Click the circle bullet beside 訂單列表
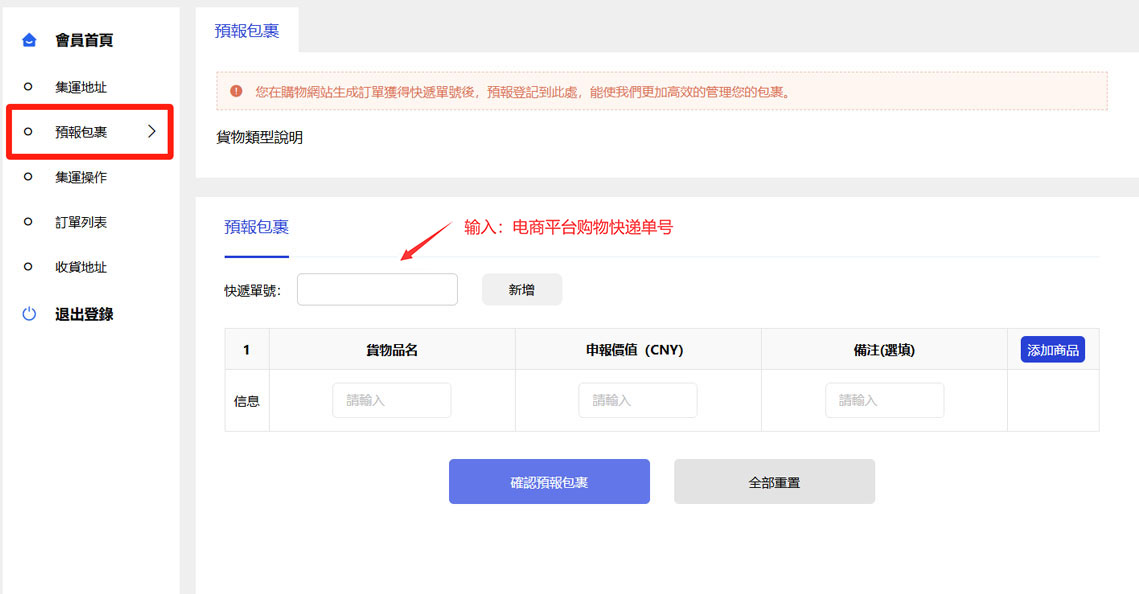 pyautogui.click(x=28, y=222)
